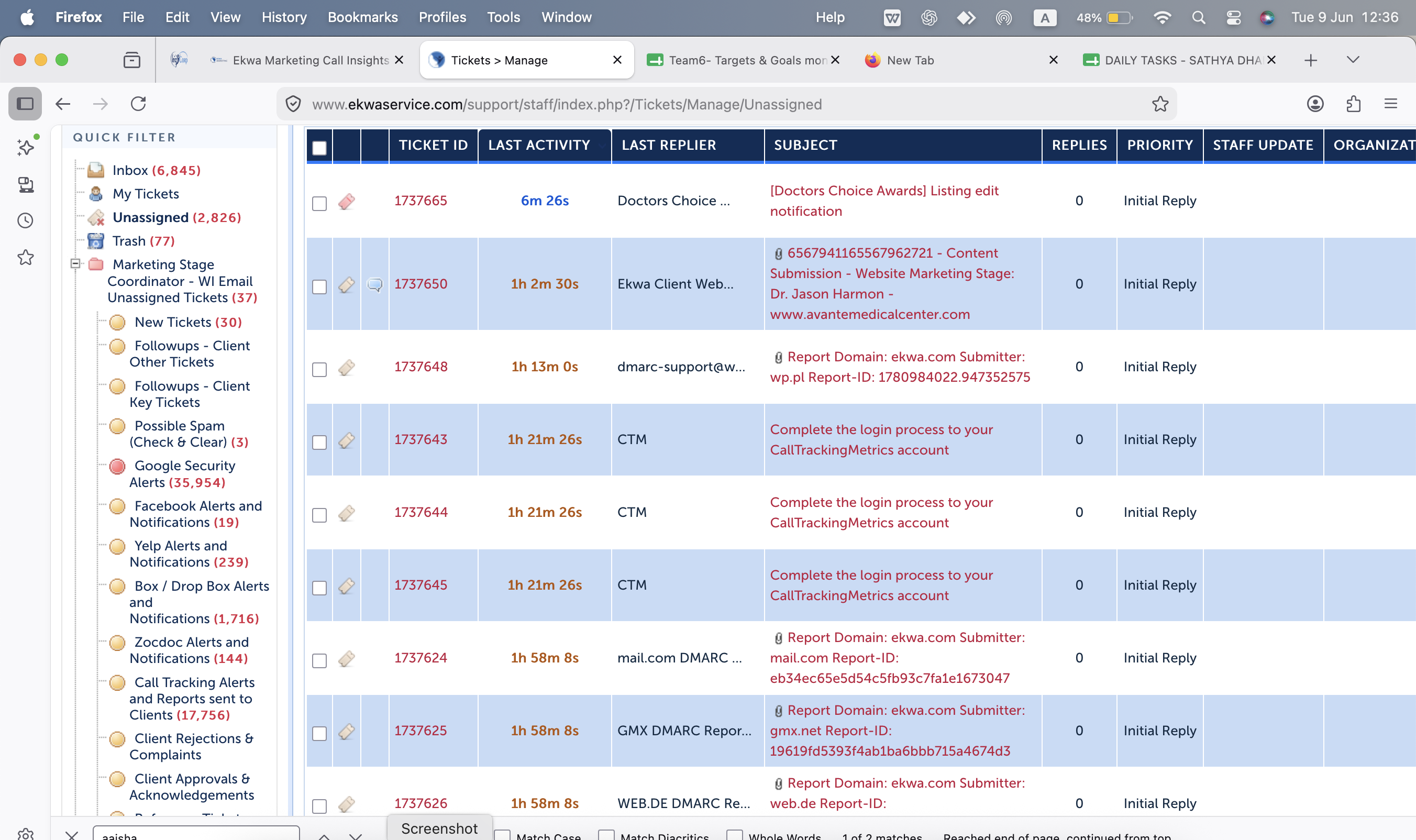Click ticket icon in row 1737643
The image size is (1416, 840).
pyautogui.click(x=346, y=440)
